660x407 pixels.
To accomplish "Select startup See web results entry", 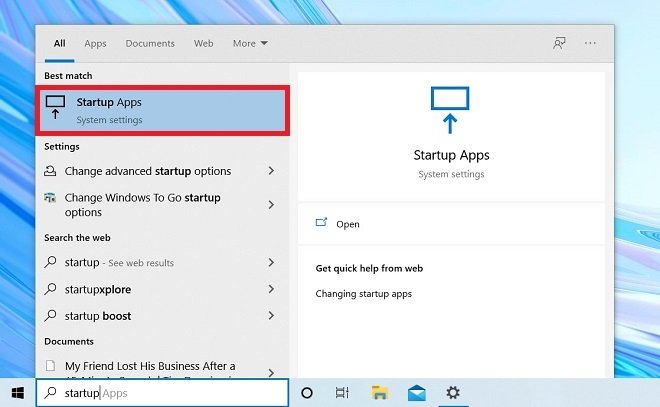I will (162, 262).
